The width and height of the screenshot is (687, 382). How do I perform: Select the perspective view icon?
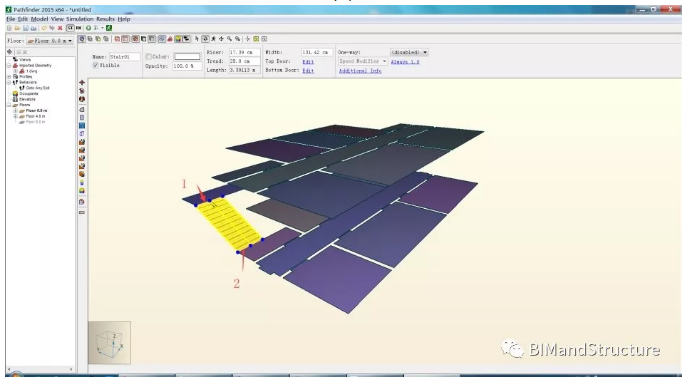82,39
